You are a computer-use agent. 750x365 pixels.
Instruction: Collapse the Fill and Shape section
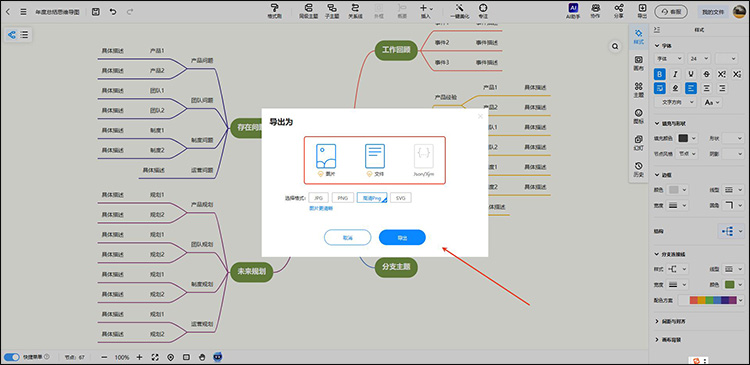click(x=657, y=123)
